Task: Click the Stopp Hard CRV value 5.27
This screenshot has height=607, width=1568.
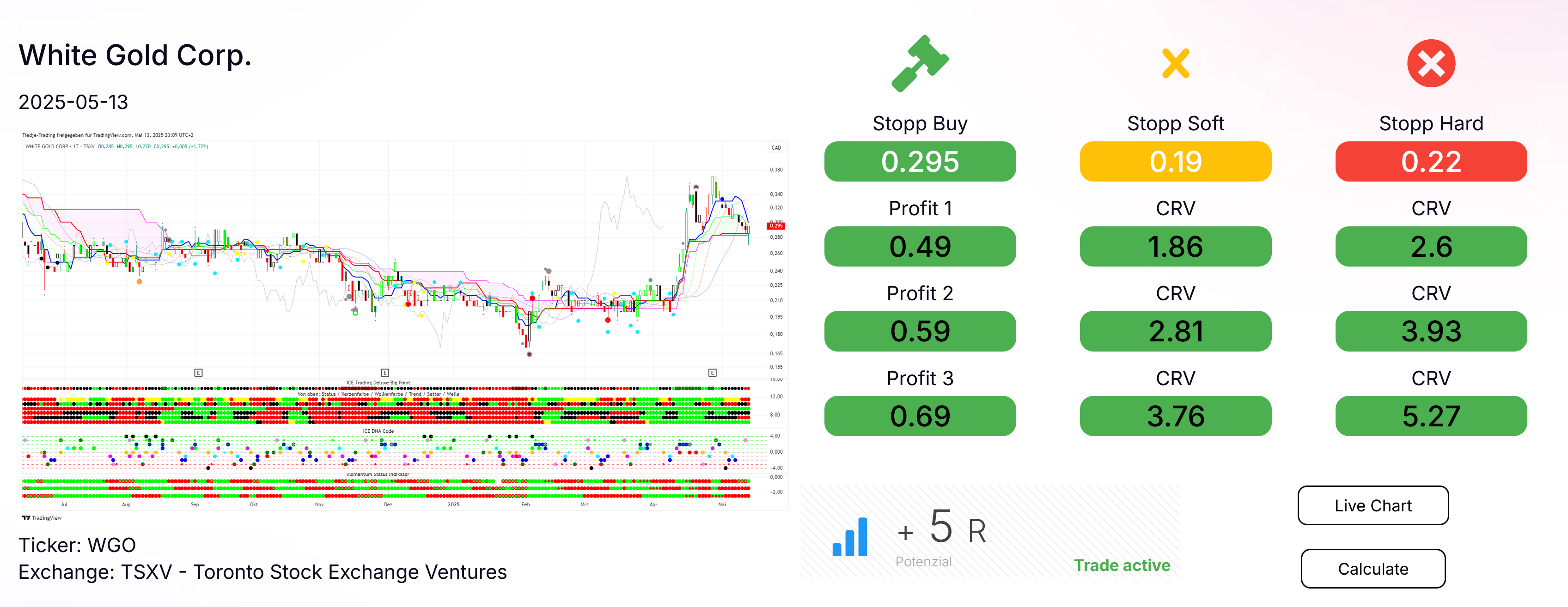Action: (1430, 416)
